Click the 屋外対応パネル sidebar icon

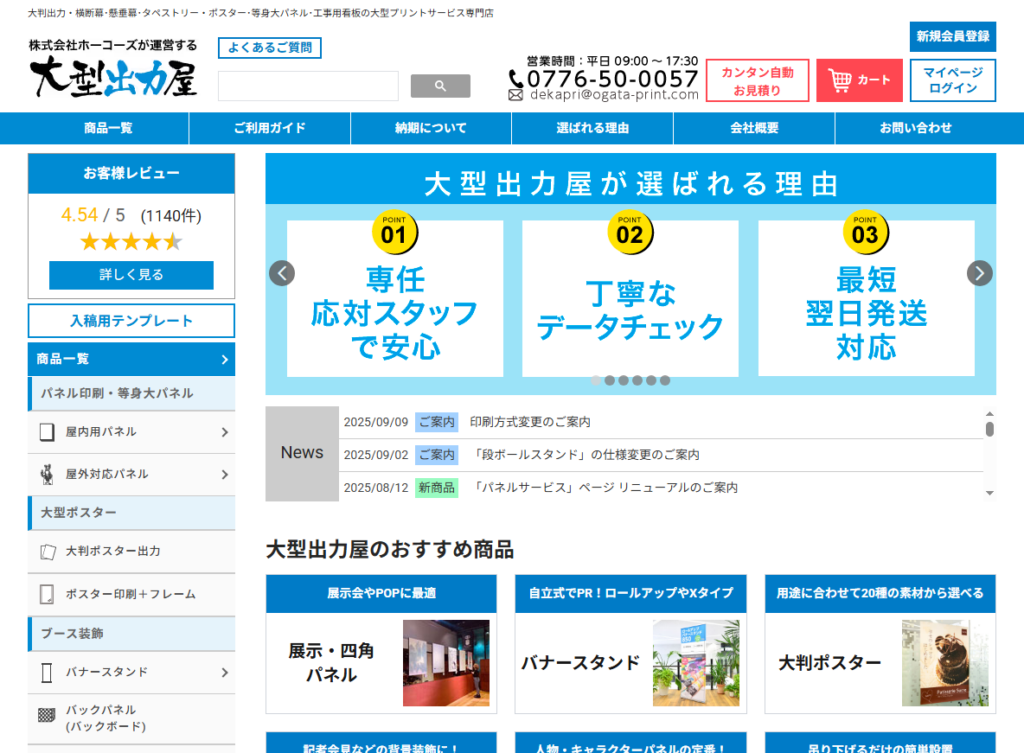point(46,474)
